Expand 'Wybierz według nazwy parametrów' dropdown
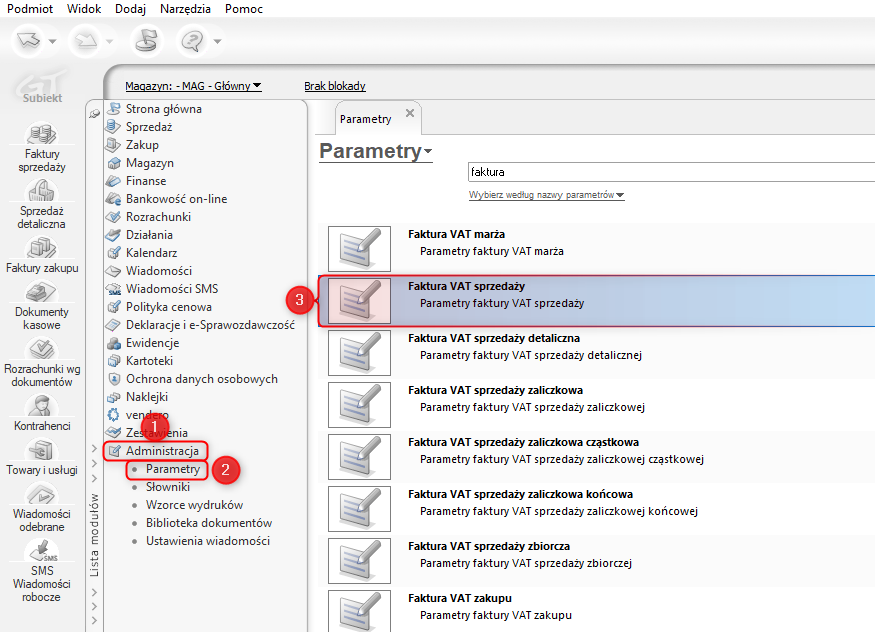875x632 pixels. click(546, 195)
